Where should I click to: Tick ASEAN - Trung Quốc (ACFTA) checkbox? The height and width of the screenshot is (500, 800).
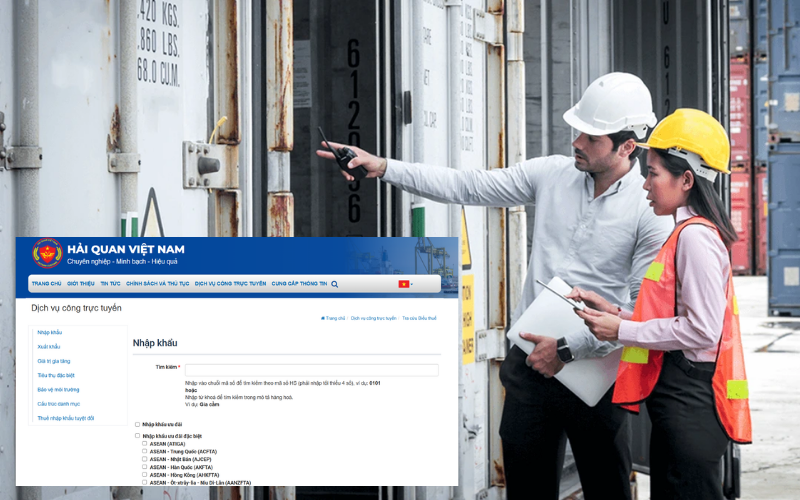pyautogui.click(x=144, y=452)
